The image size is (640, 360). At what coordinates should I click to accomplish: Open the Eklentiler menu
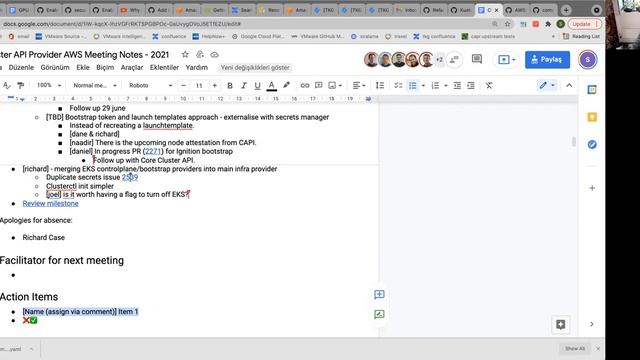coord(164,67)
